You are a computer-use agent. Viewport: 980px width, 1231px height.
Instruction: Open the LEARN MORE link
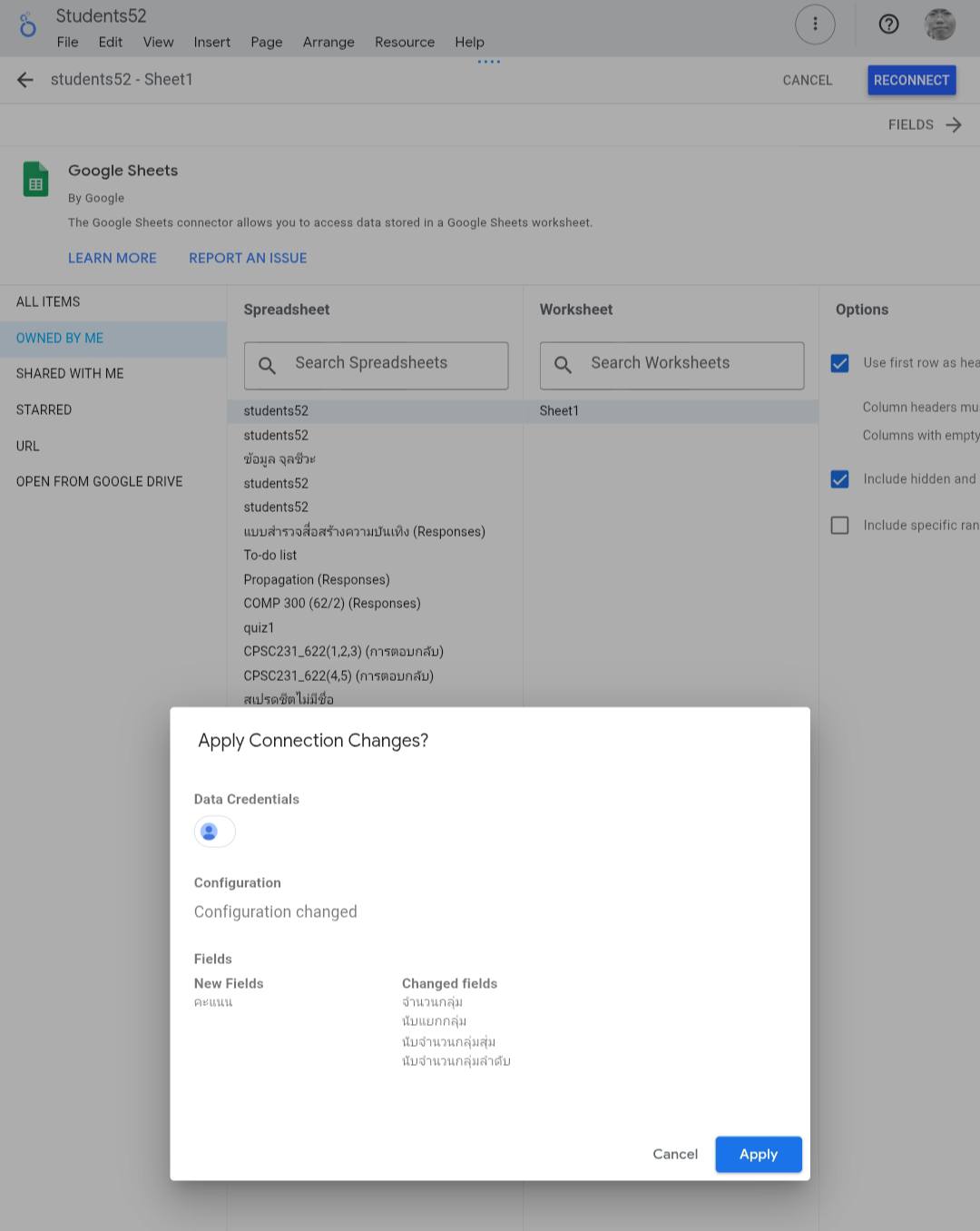pyautogui.click(x=113, y=258)
